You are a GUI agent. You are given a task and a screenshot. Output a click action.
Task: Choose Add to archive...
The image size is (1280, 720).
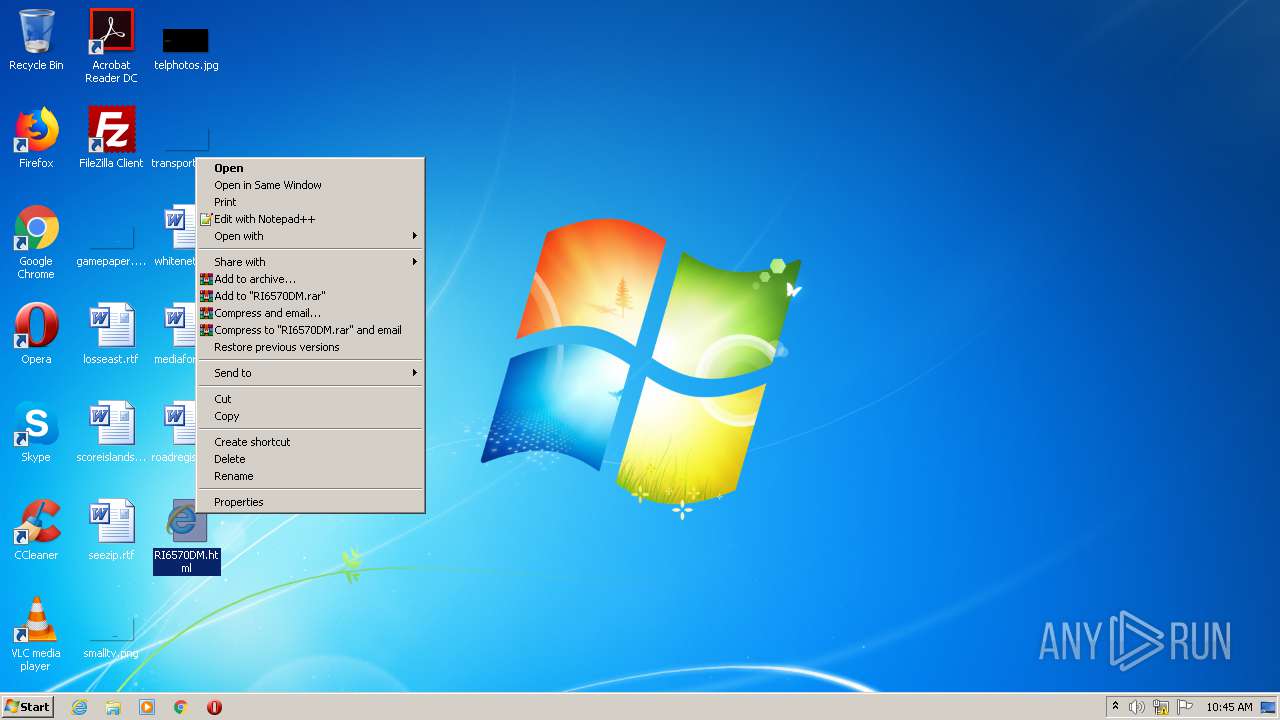311,279
